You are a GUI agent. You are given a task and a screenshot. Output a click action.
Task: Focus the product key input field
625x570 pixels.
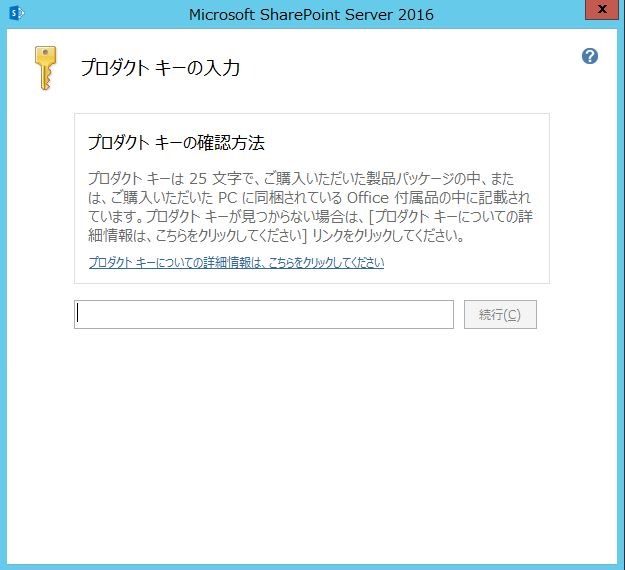click(264, 314)
